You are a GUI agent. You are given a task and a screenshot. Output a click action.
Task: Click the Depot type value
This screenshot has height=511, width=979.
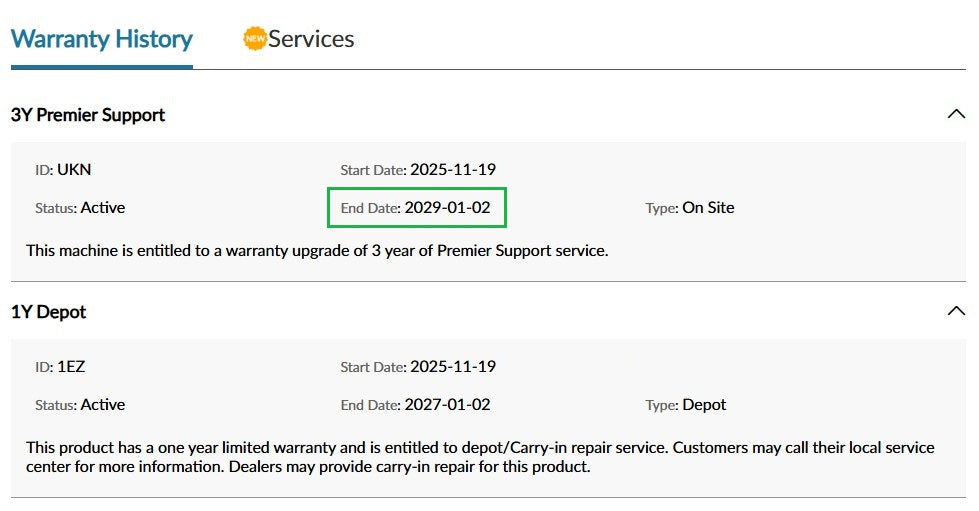coord(704,405)
